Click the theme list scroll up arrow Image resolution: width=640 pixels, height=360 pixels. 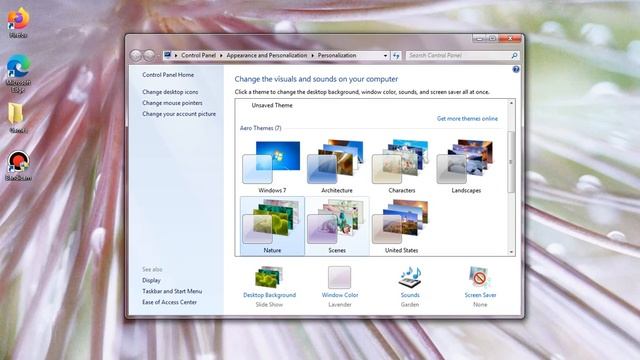(511, 103)
